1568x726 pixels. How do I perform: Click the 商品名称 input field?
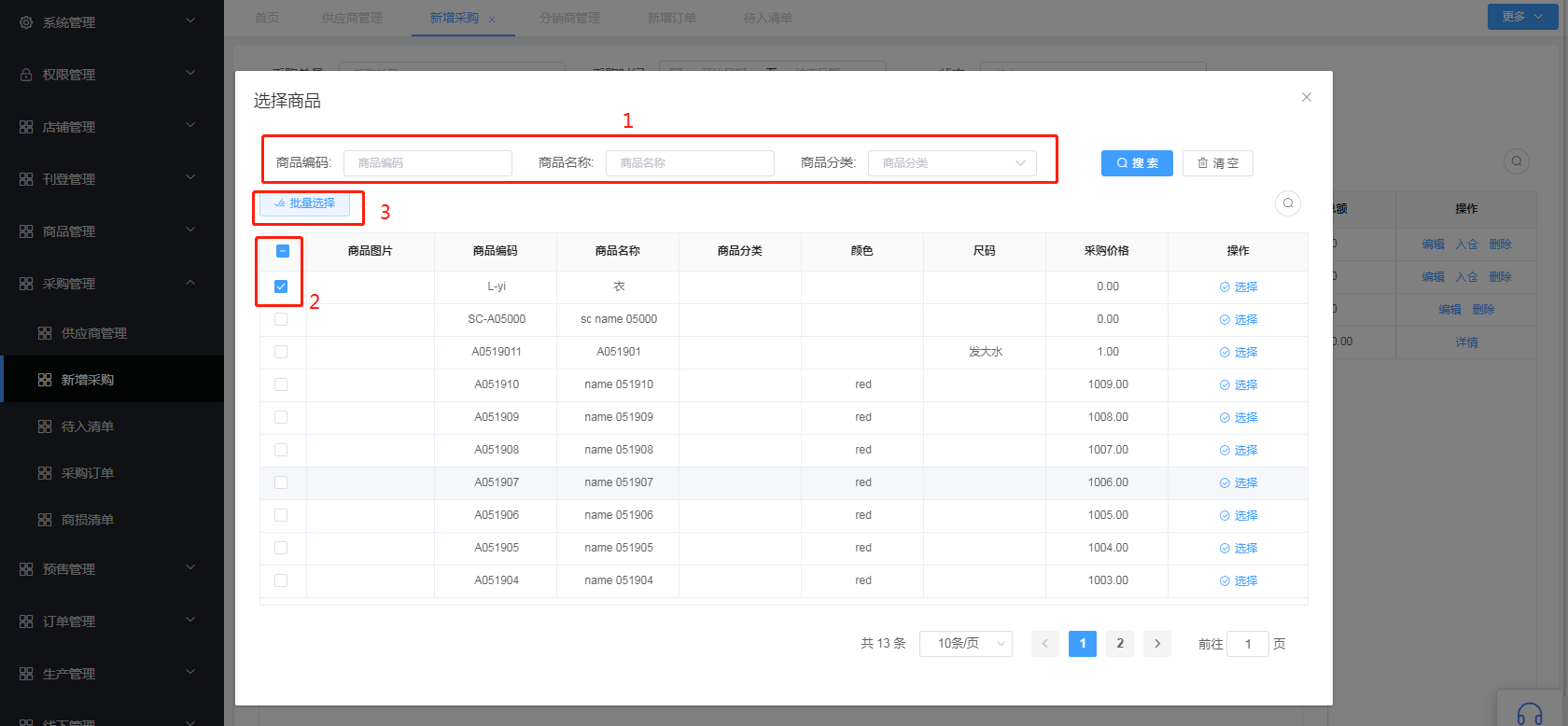(x=690, y=163)
